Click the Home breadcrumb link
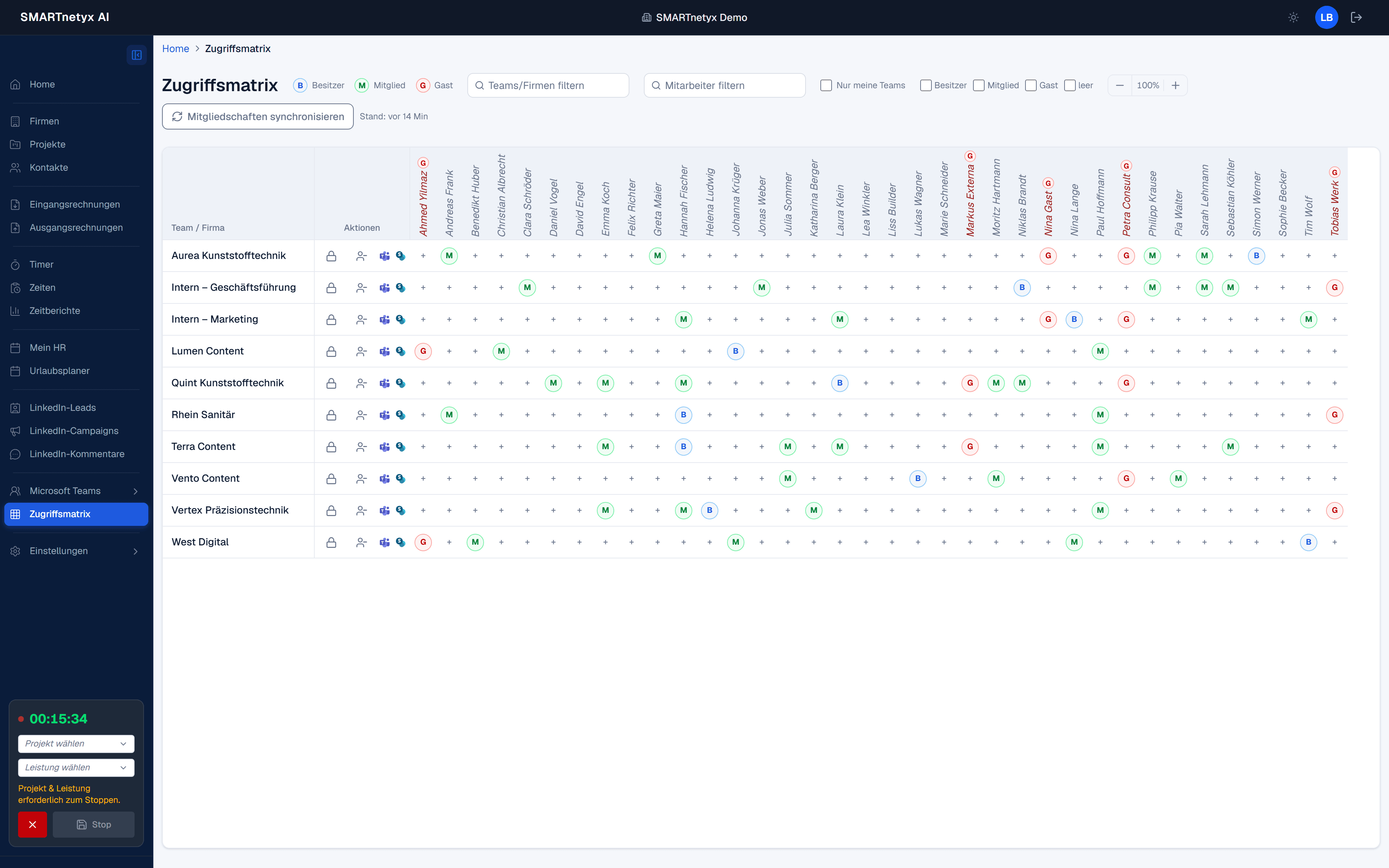 pyautogui.click(x=176, y=49)
